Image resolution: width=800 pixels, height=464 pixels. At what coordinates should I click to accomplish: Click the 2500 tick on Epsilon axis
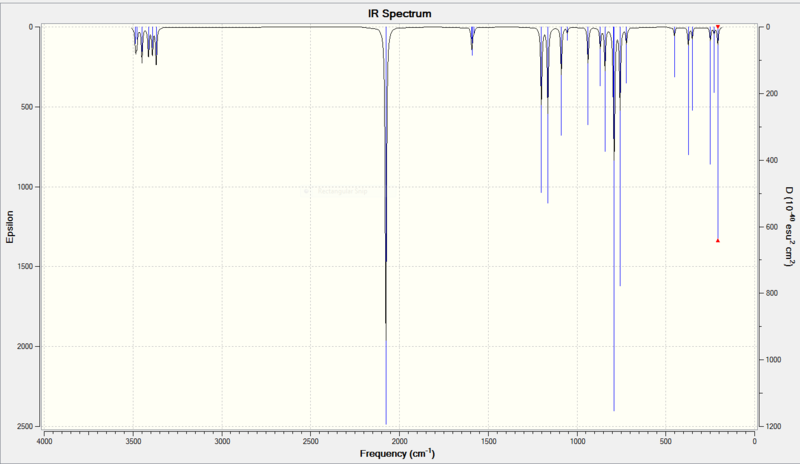tap(25, 426)
